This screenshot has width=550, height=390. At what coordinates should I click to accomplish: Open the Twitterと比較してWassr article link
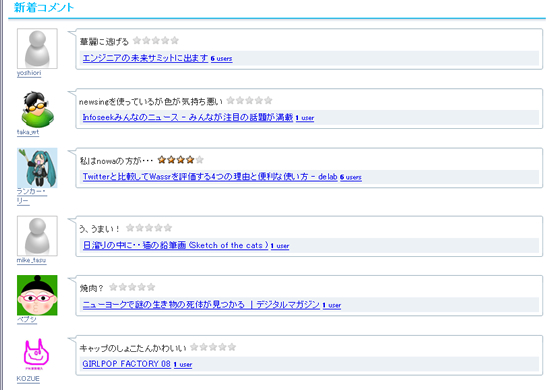click(210, 176)
